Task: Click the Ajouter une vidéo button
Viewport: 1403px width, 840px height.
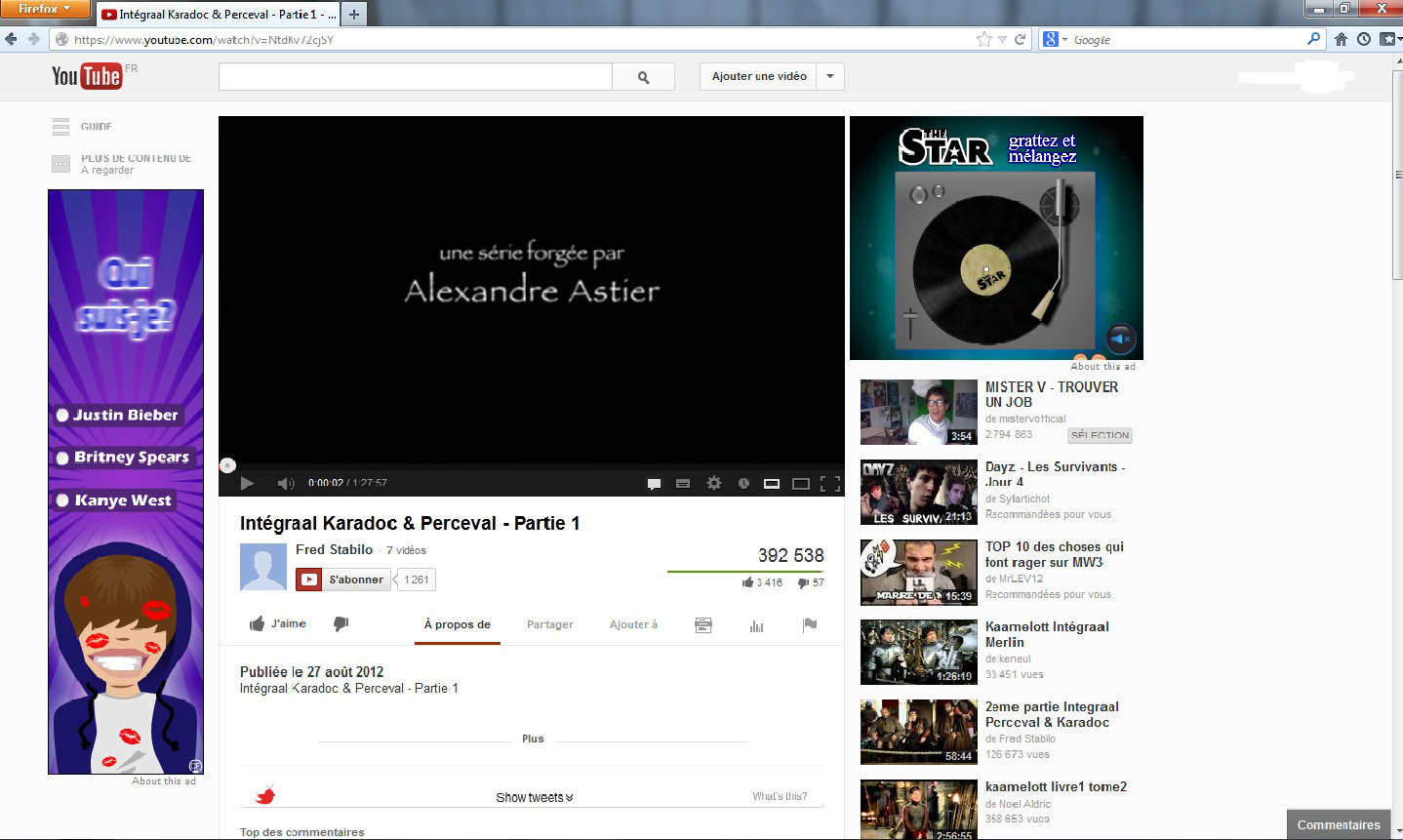Action: coord(759,77)
